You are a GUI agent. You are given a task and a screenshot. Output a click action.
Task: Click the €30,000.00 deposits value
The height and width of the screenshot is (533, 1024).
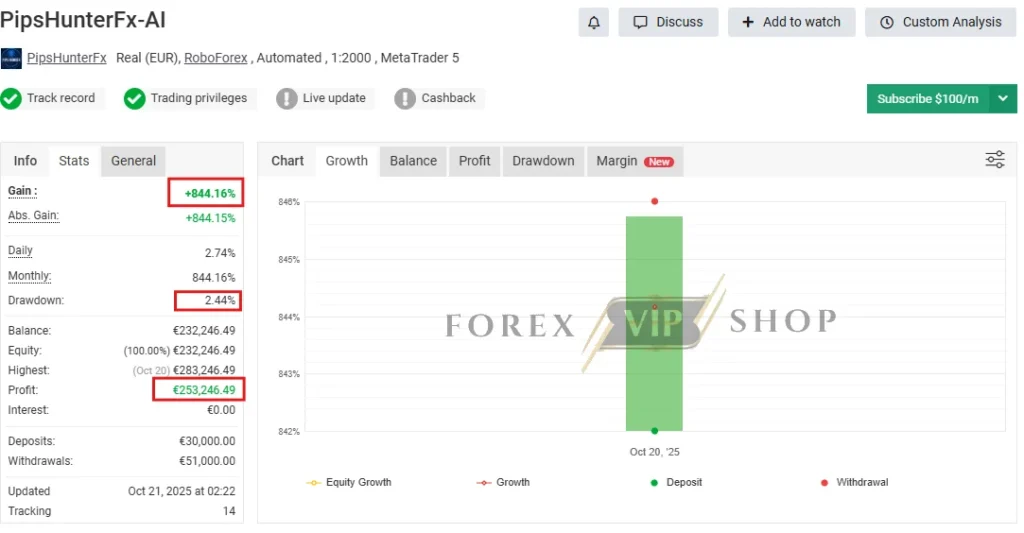point(207,441)
